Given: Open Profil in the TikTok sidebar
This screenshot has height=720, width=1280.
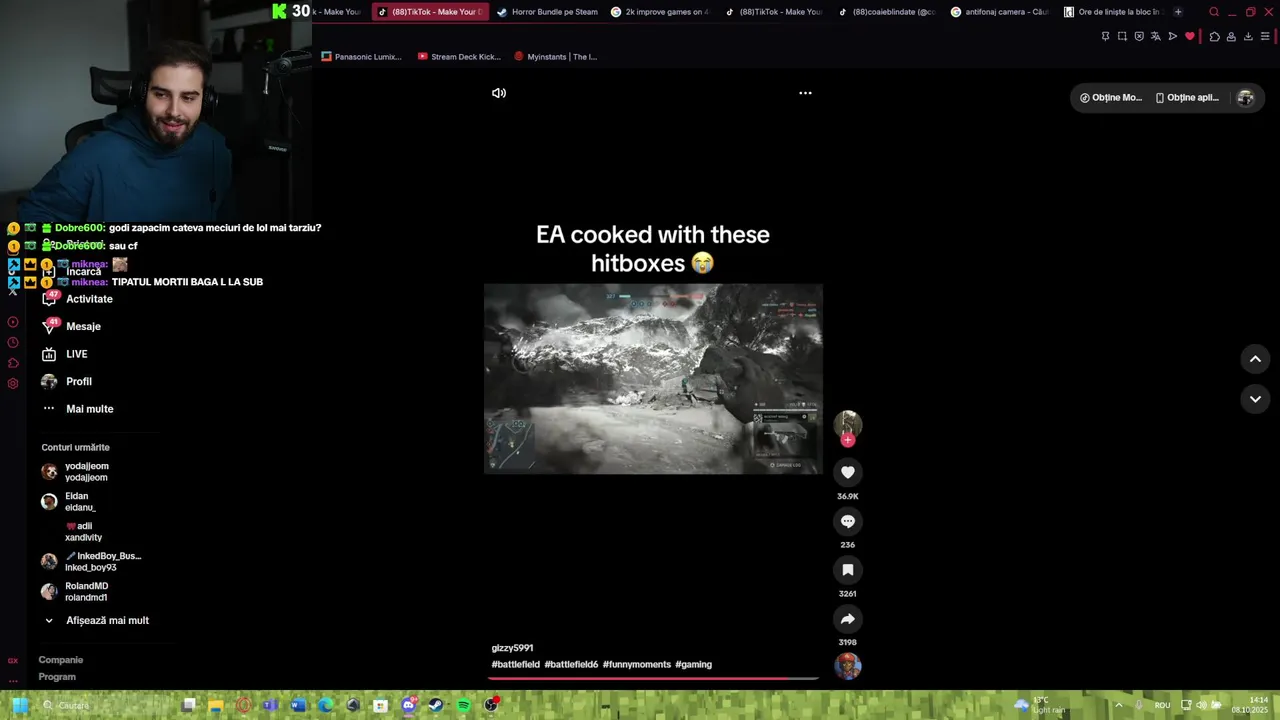Looking at the screenshot, I should pos(66,381).
